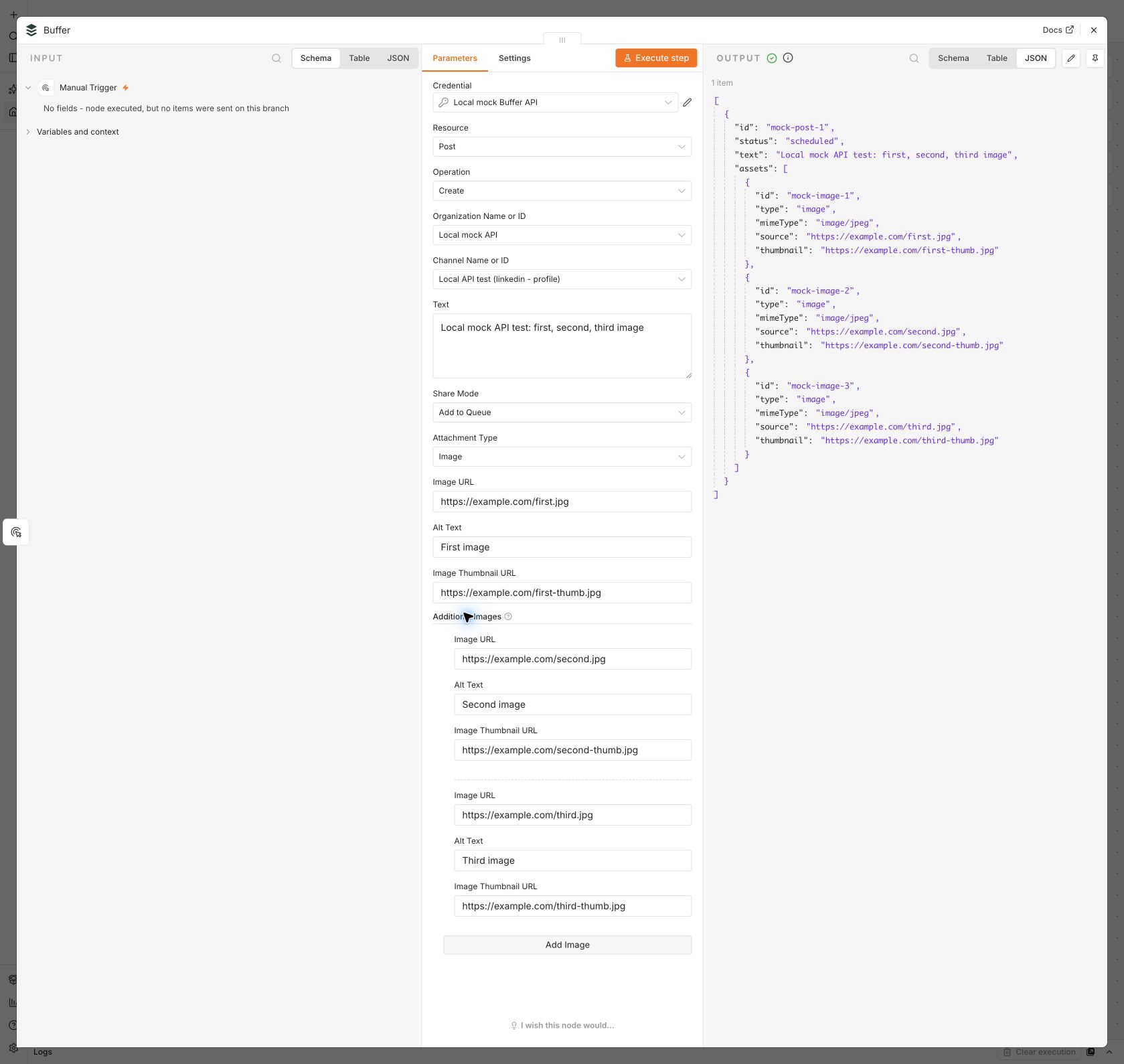The width and height of the screenshot is (1124, 1064).
Task: Switch input view to JSON
Action: tap(398, 58)
